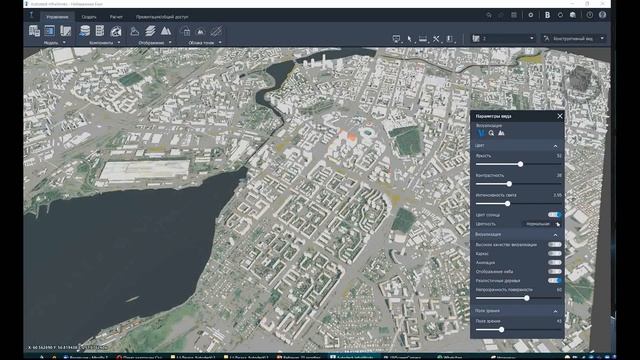Switch to the Создать ribbon tab

click(x=89, y=17)
